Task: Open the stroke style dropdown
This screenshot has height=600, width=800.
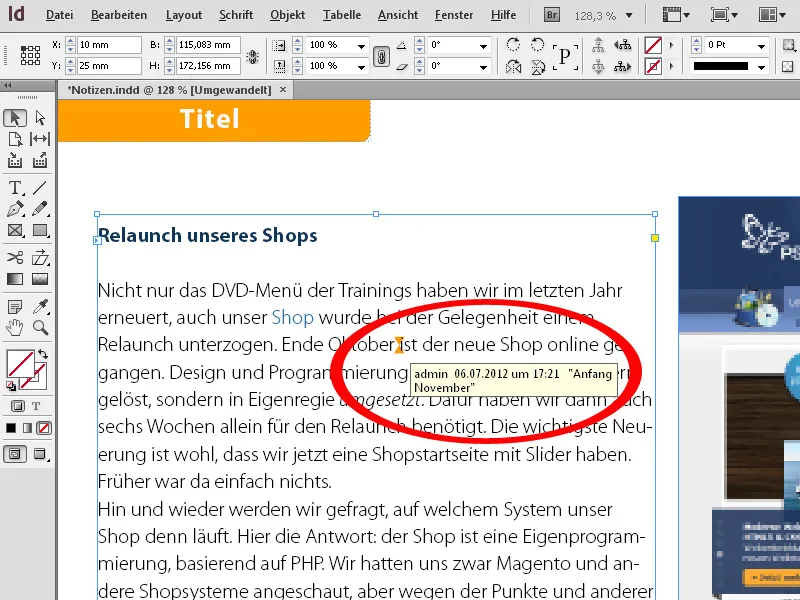Action: (761, 67)
